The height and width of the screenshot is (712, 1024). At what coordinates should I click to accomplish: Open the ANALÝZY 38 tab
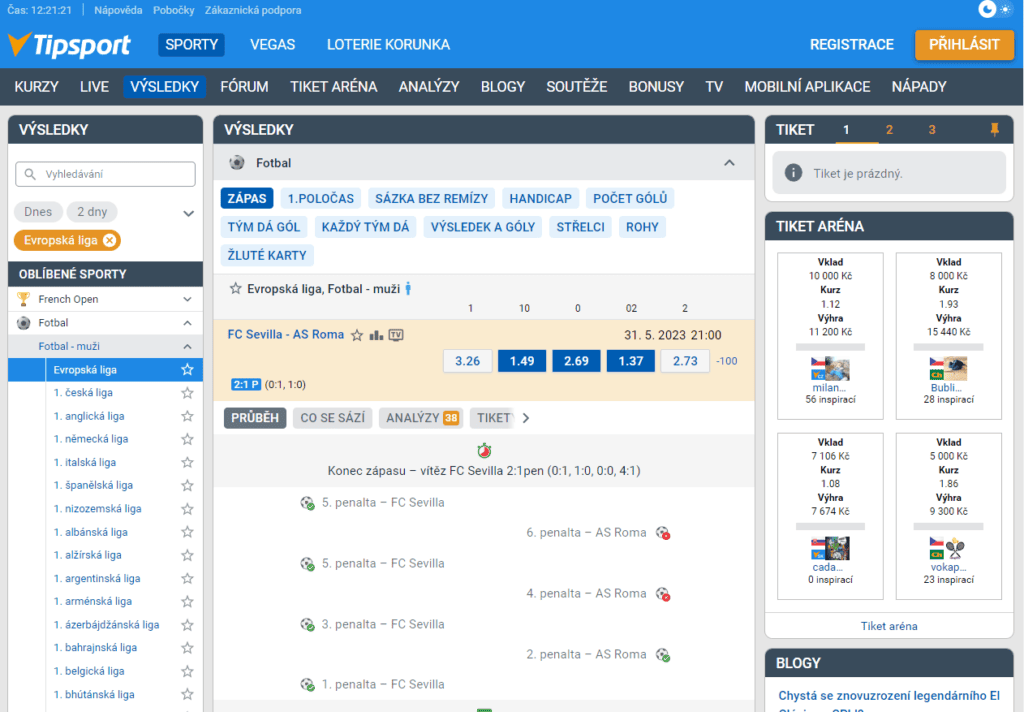click(422, 418)
